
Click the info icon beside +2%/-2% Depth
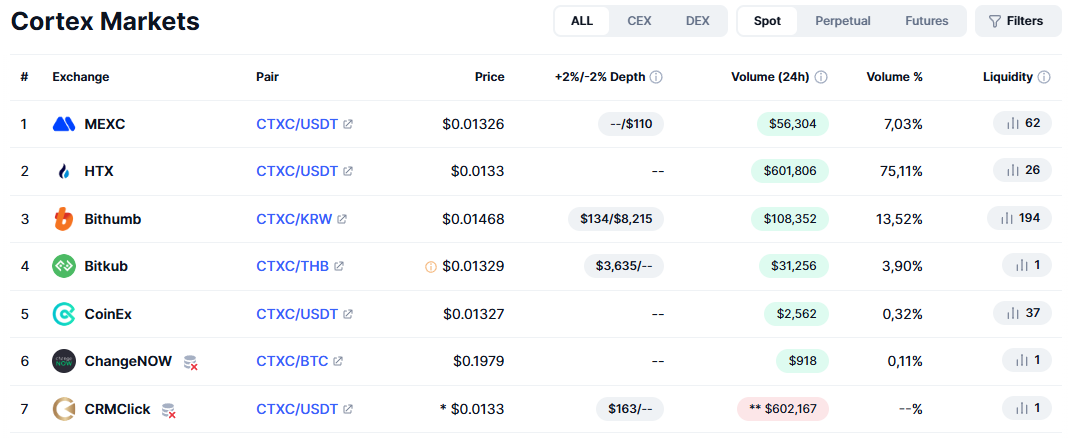pyautogui.click(x=656, y=77)
